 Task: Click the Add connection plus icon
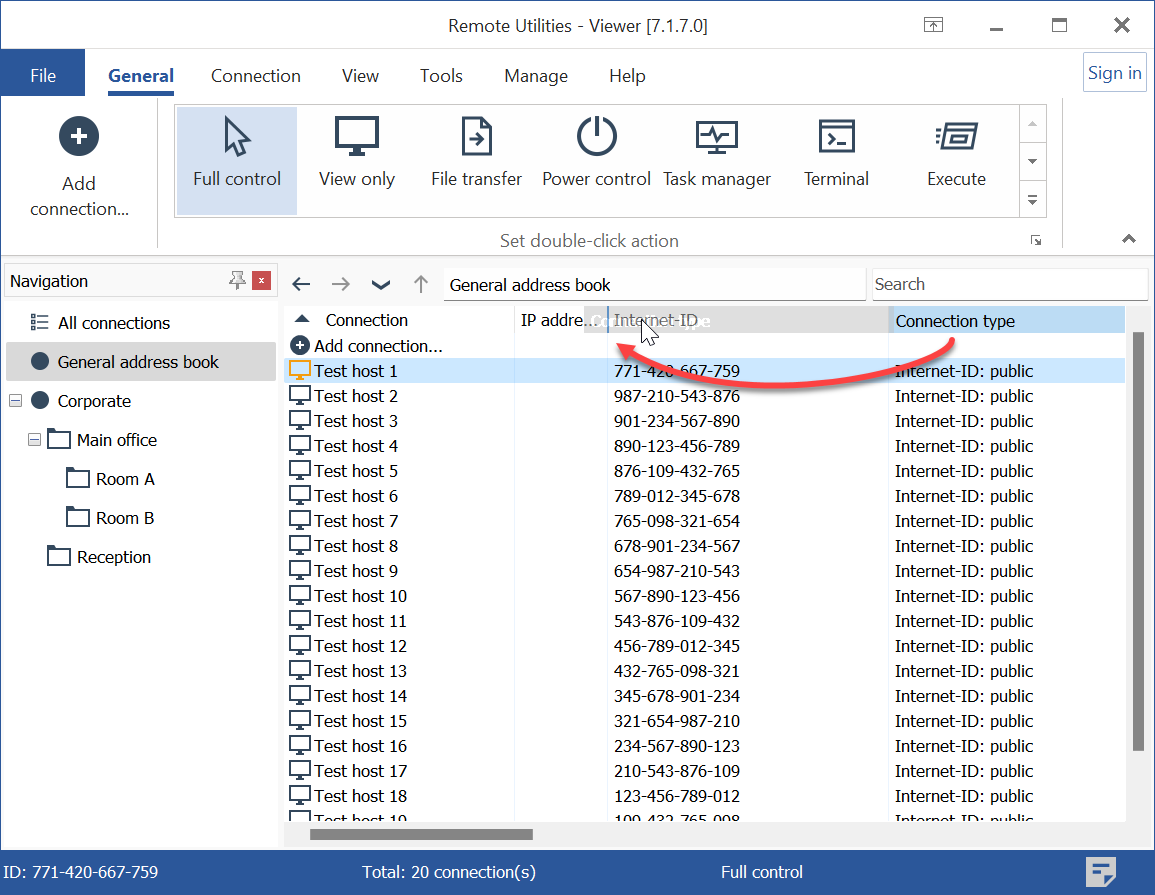79,136
